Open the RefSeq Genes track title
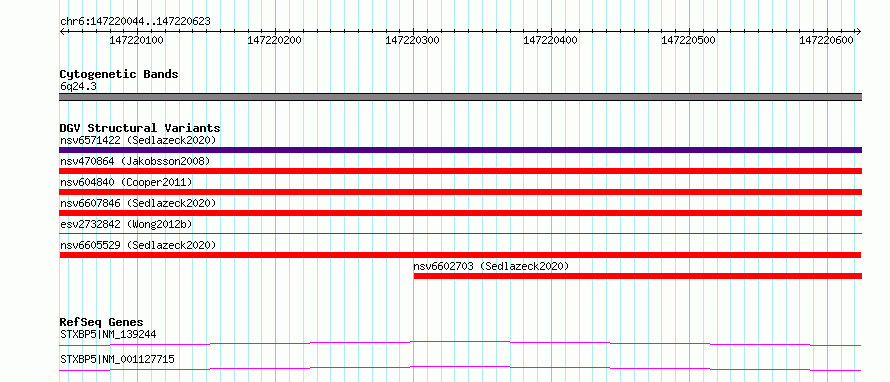 coord(102,322)
